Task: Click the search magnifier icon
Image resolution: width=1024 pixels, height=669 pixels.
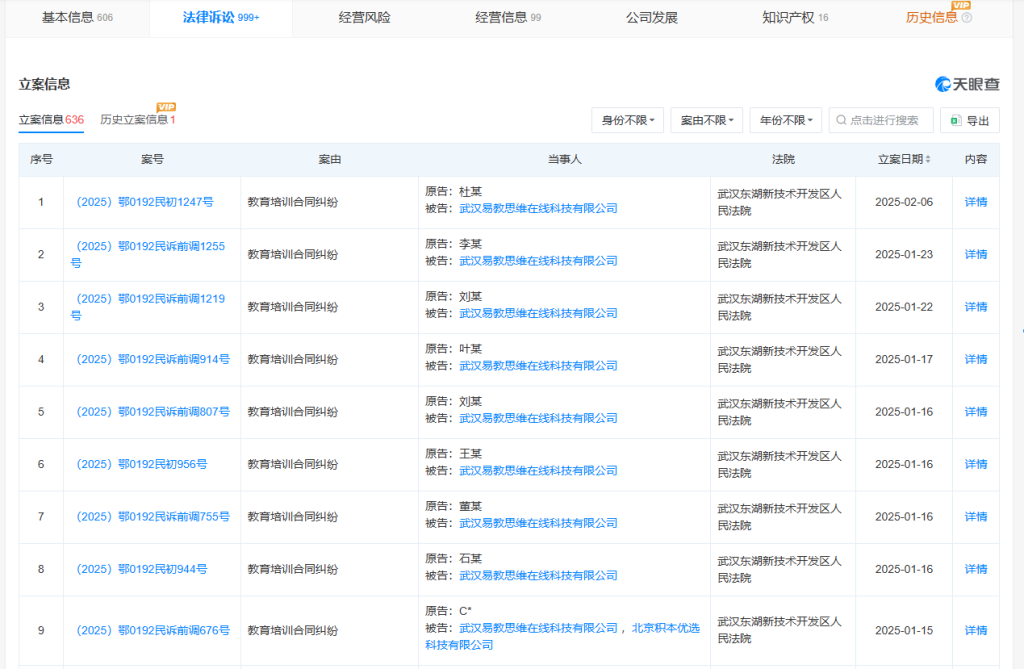Action: click(x=841, y=120)
